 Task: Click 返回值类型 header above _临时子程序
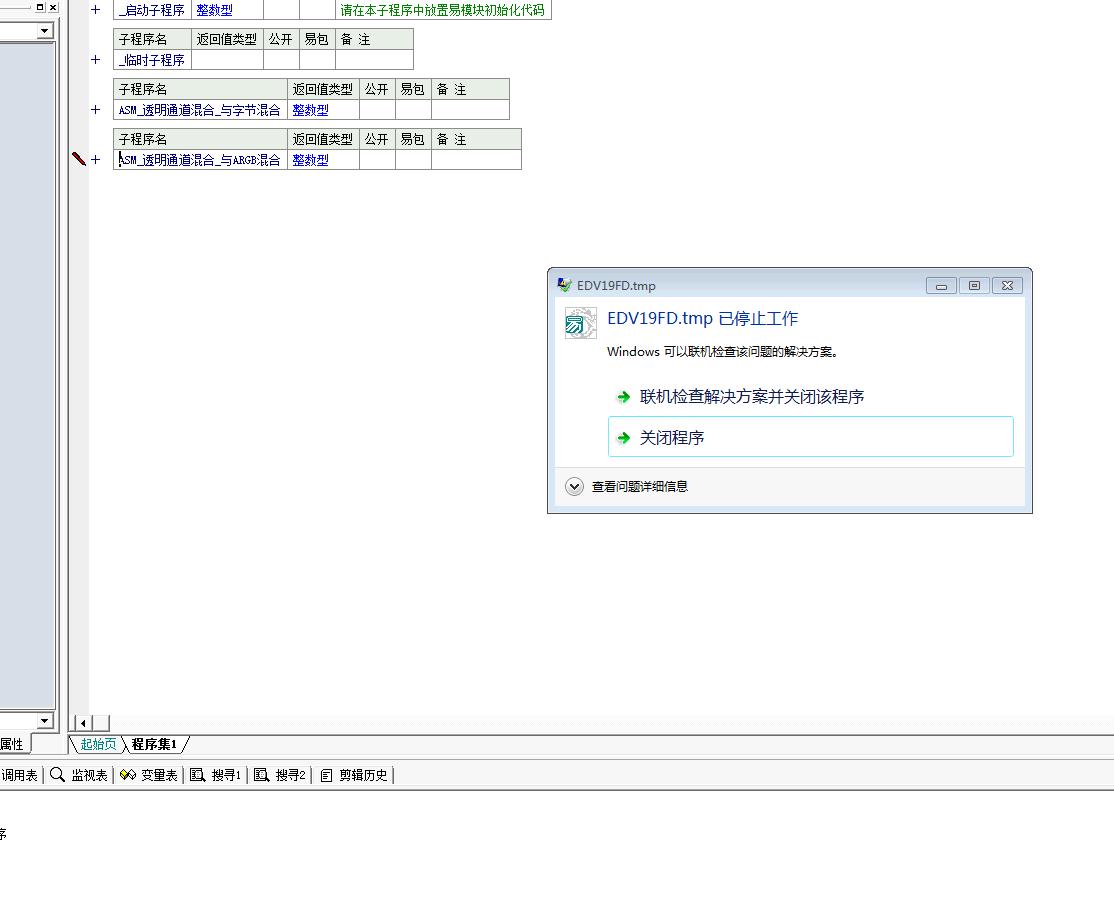(x=227, y=39)
